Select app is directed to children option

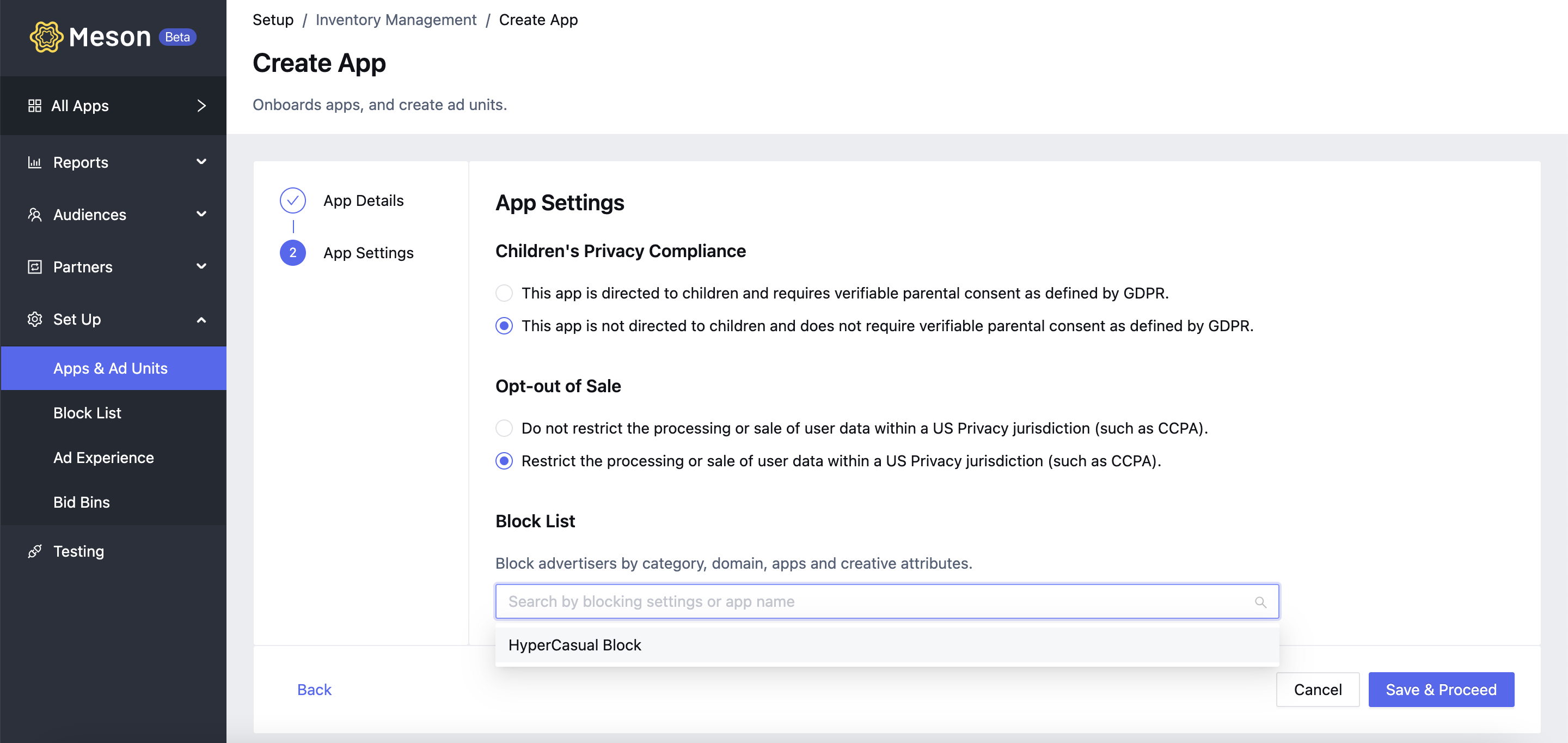tap(504, 293)
